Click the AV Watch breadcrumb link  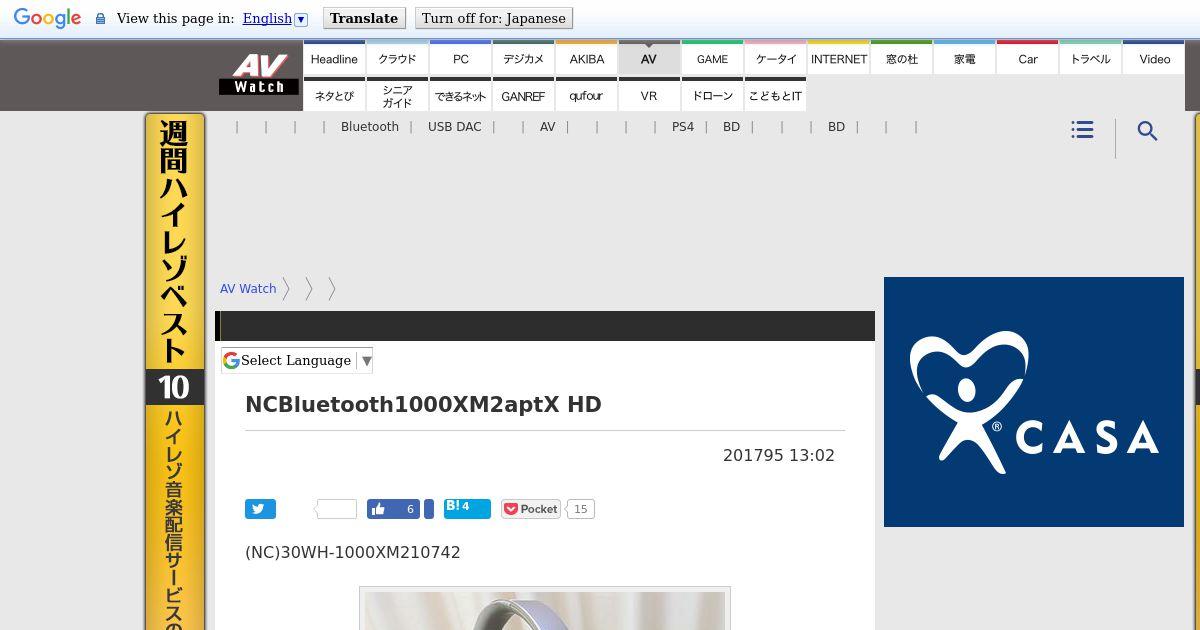point(248,289)
